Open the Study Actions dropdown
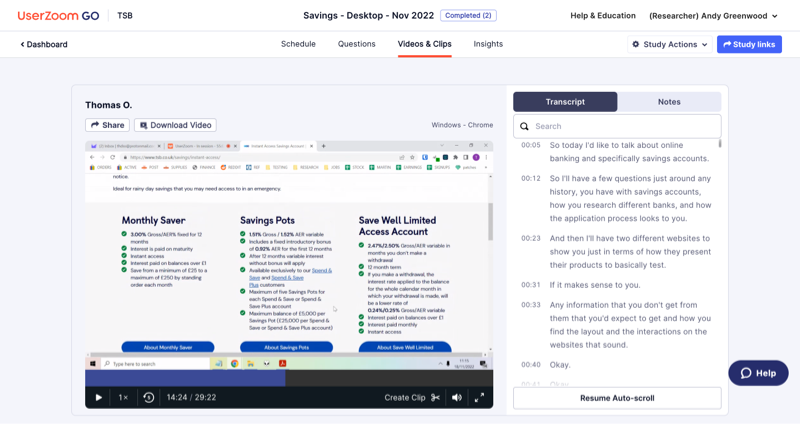The image size is (800, 424). click(x=670, y=44)
